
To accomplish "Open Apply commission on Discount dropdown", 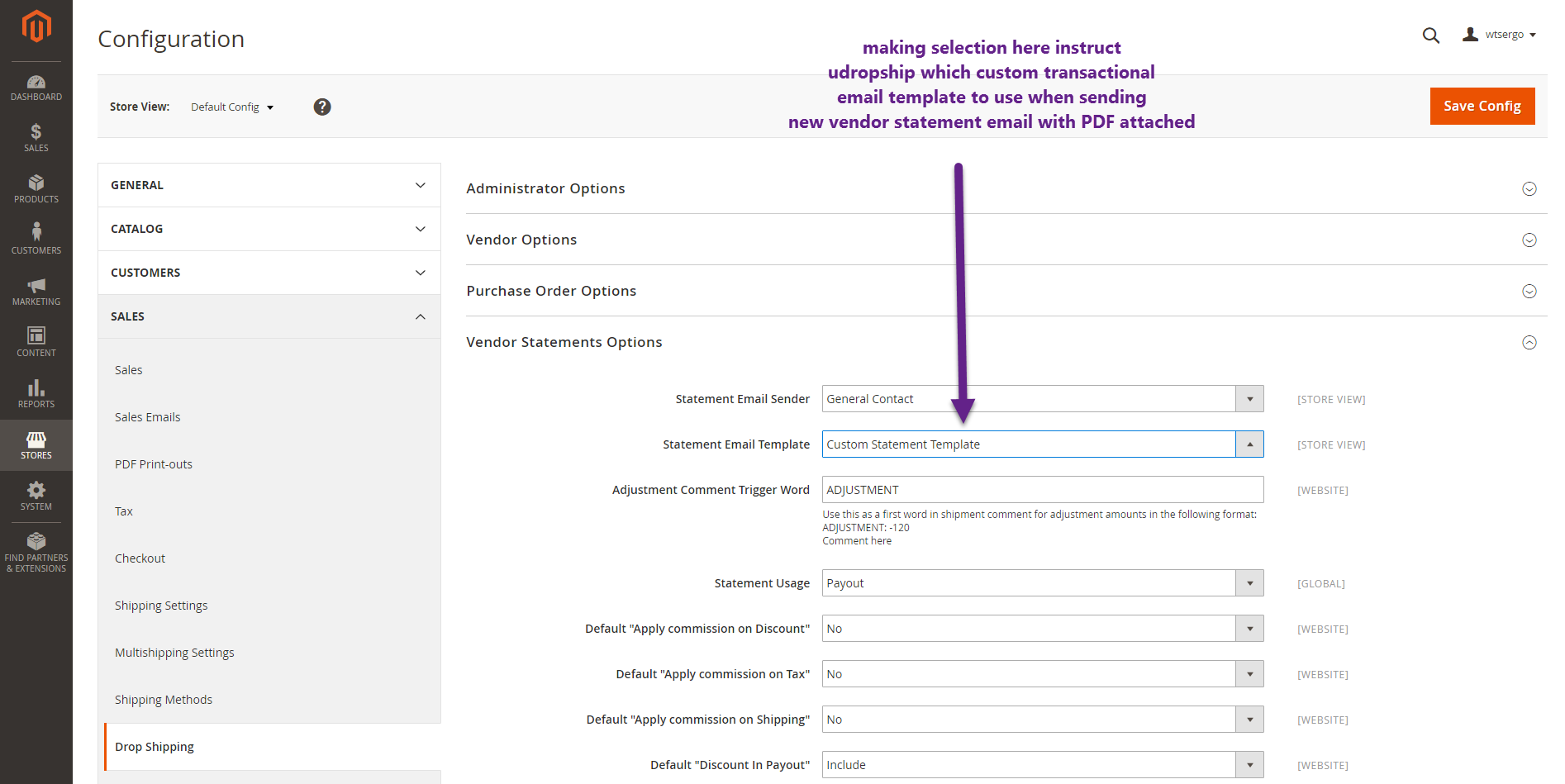I will coord(1043,629).
